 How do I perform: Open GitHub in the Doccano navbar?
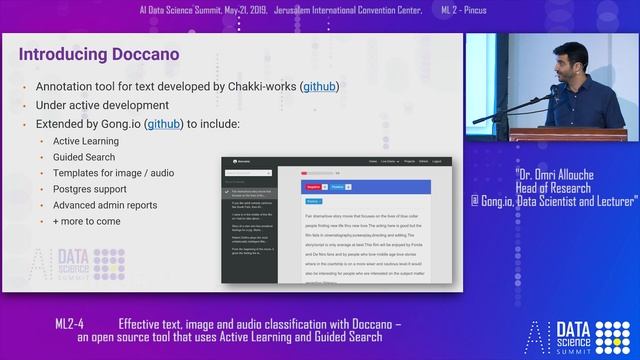click(x=424, y=162)
